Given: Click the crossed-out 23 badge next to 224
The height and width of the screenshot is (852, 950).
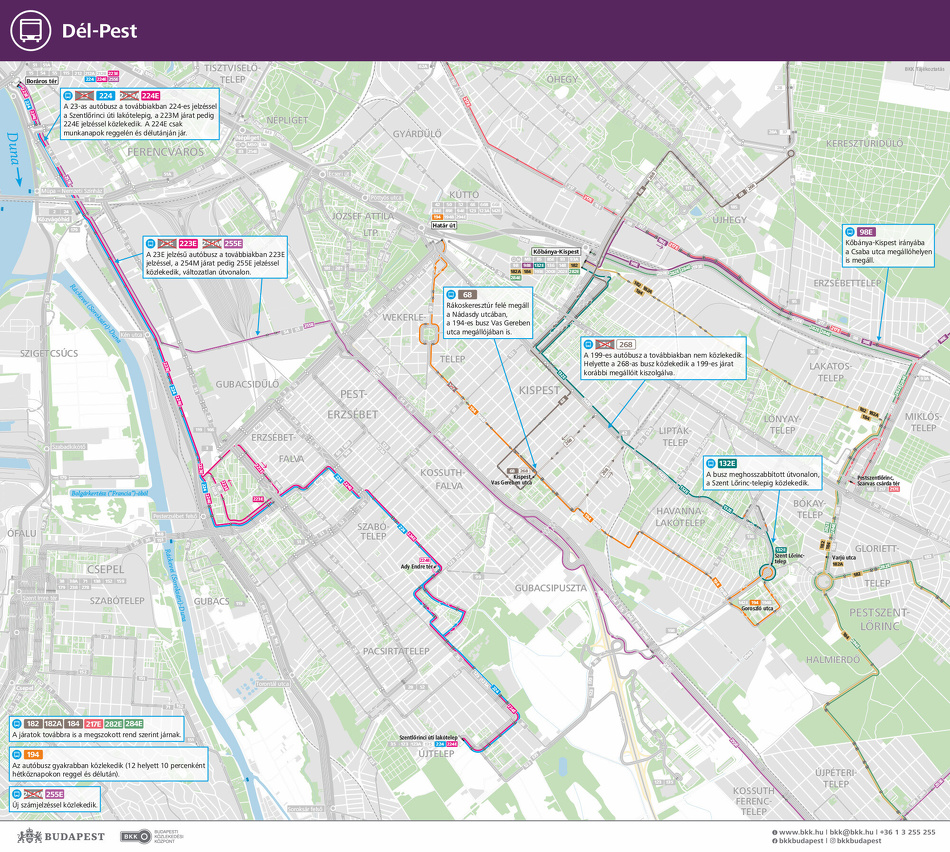Looking at the screenshot, I should click(84, 96).
